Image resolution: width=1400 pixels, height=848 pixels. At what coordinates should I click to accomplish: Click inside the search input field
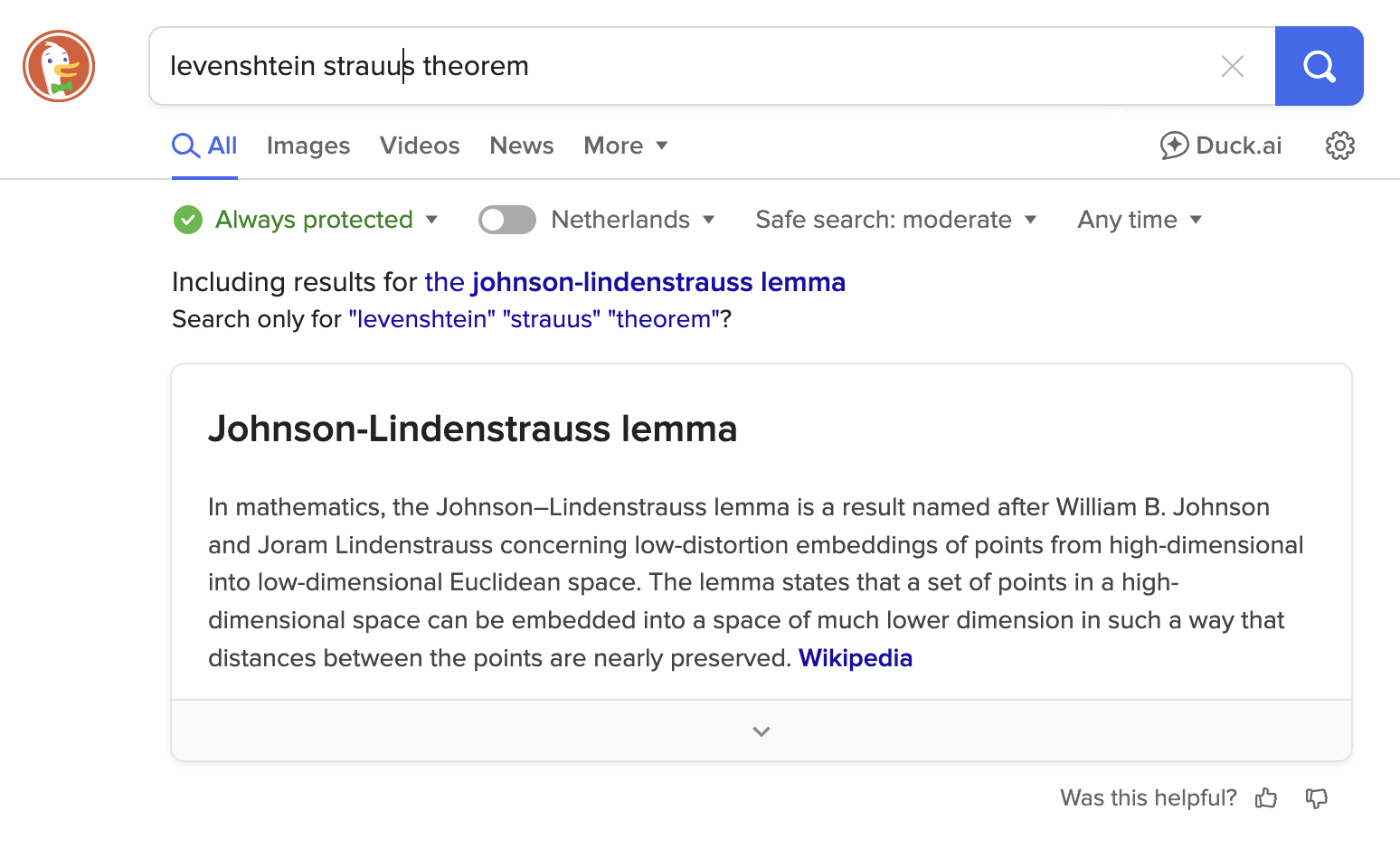point(687,66)
